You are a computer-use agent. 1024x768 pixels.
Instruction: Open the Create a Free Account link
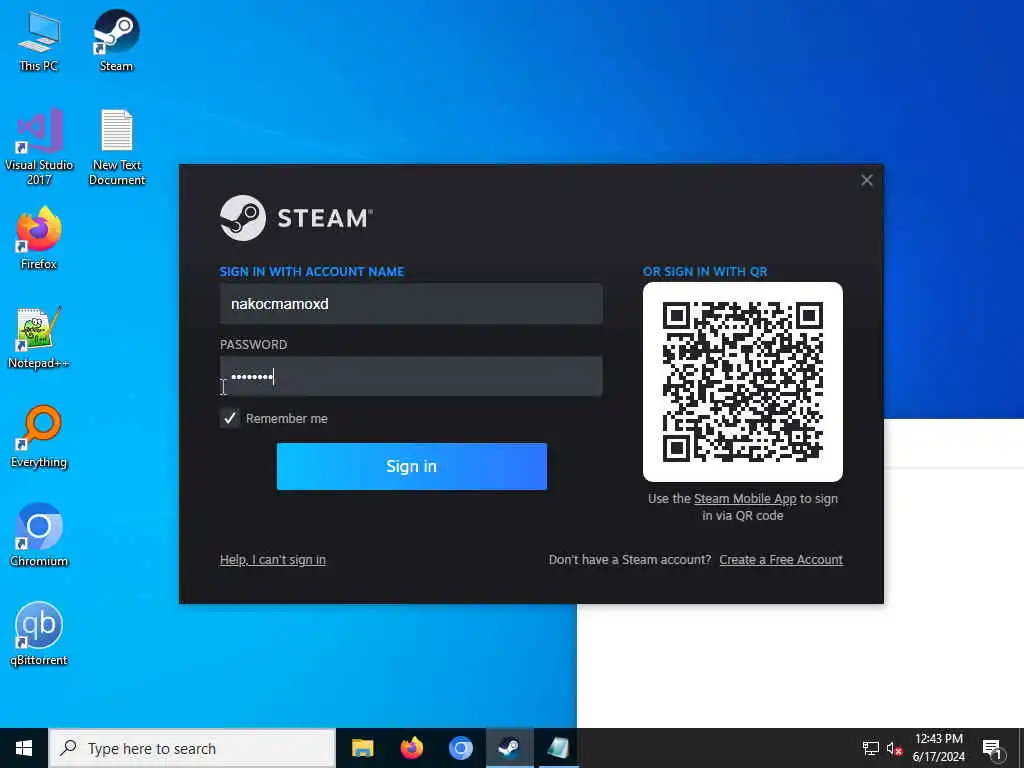pyautogui.click(x=781, y=560)
